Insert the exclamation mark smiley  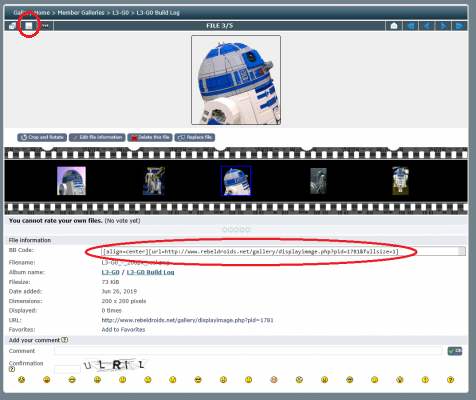tap(425, 380)
